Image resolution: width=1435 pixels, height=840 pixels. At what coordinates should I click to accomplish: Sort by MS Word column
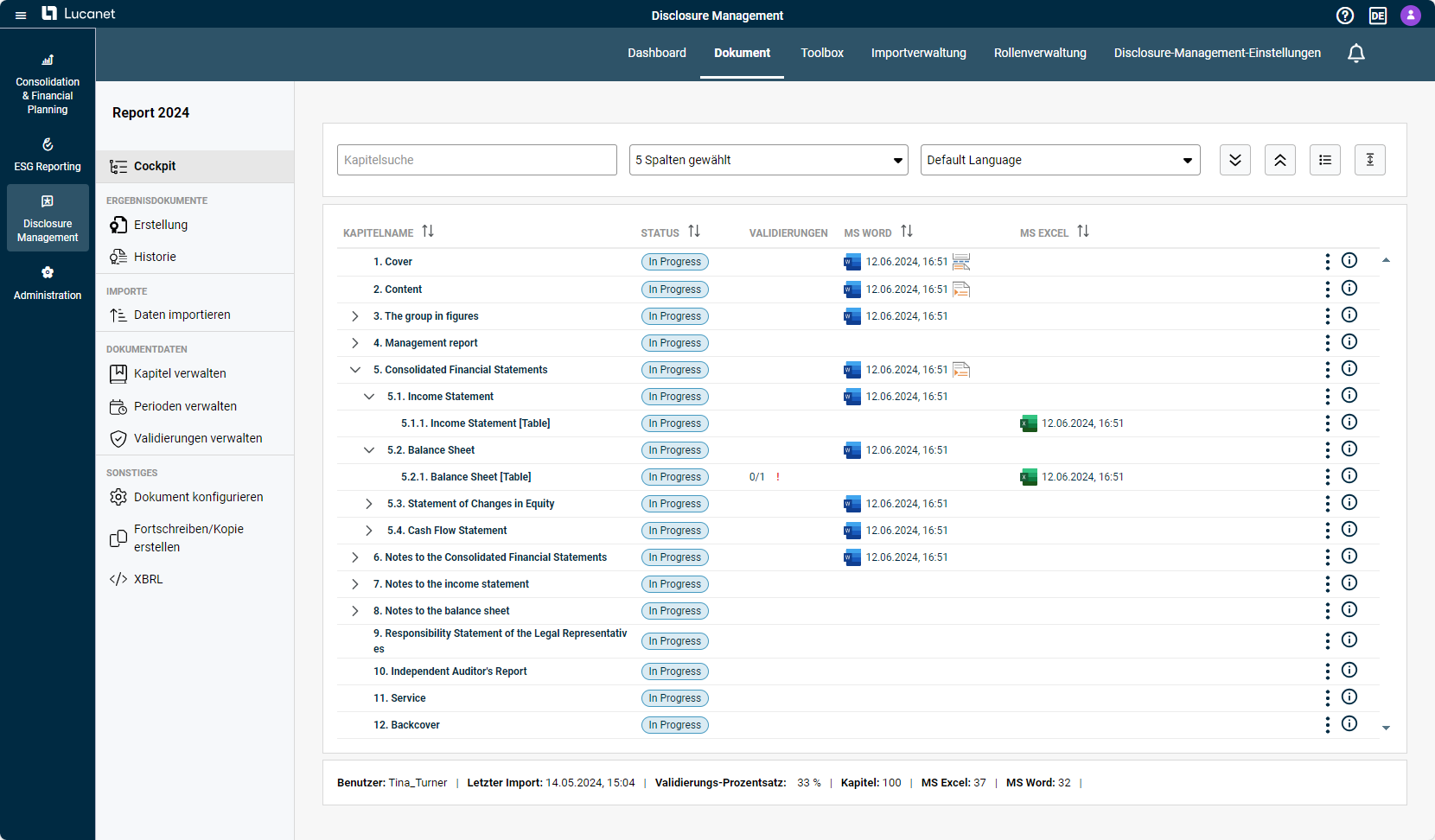907,232
